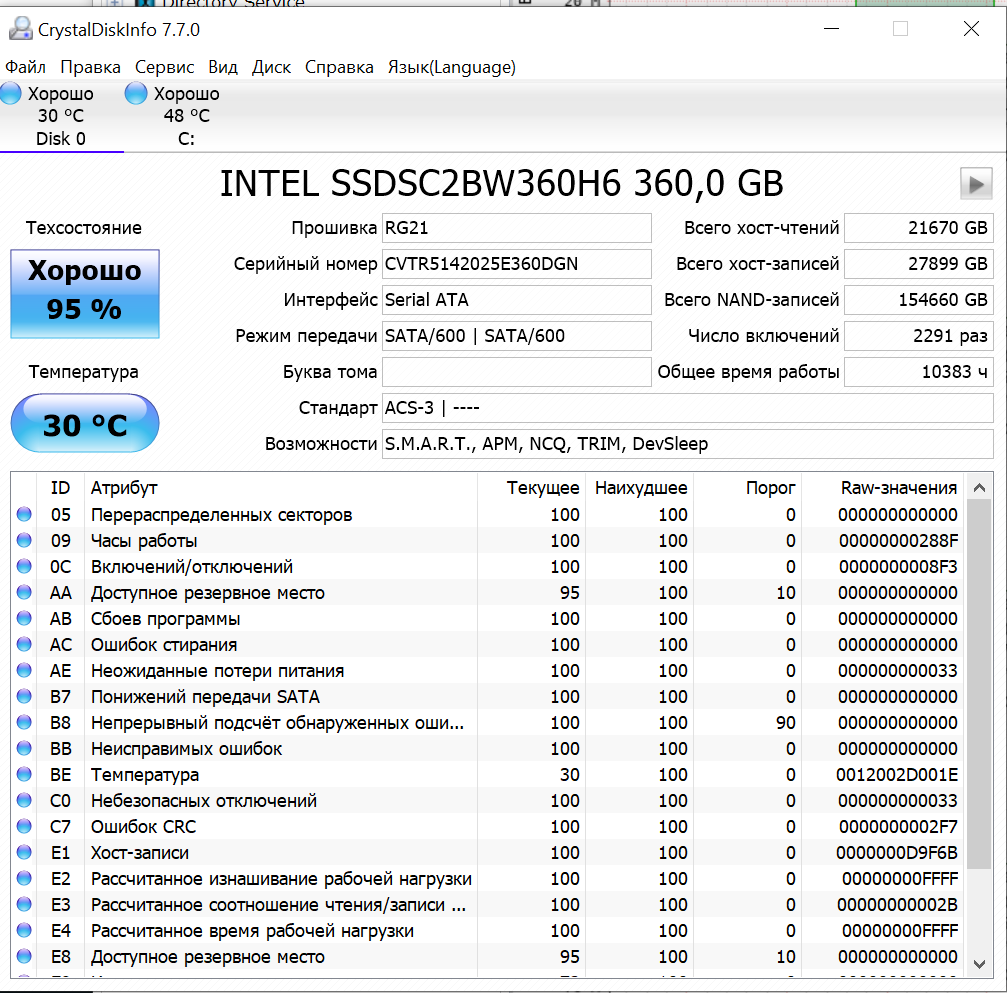Open the Справка menu
Image resolution: width=1007 pixels, height=993 pixels.
339,67
